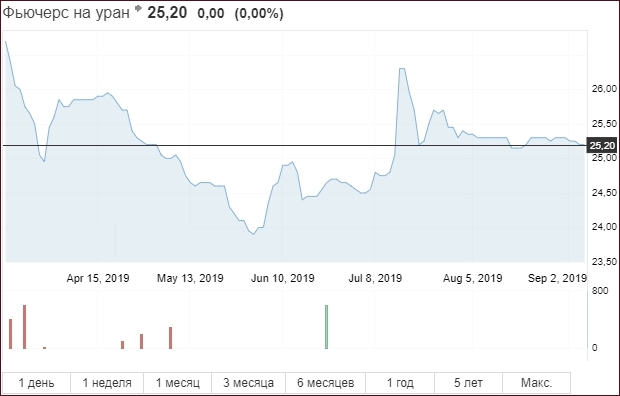Viewport: 620px width, 396px height.
Task: Click the small arrow icon beside the title
Action: (x=138, y=8)
